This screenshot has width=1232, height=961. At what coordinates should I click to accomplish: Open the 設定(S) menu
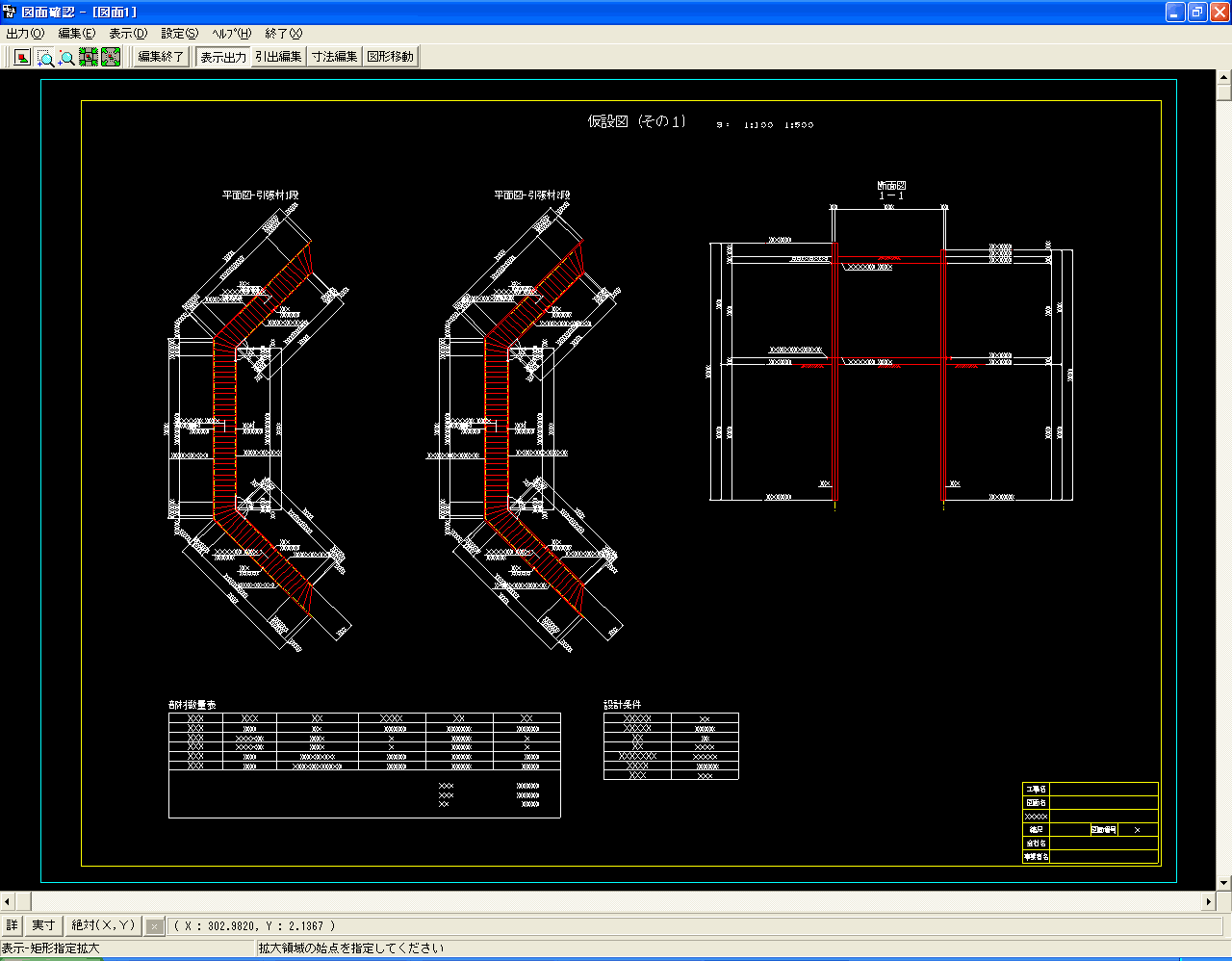coord(179,34)
